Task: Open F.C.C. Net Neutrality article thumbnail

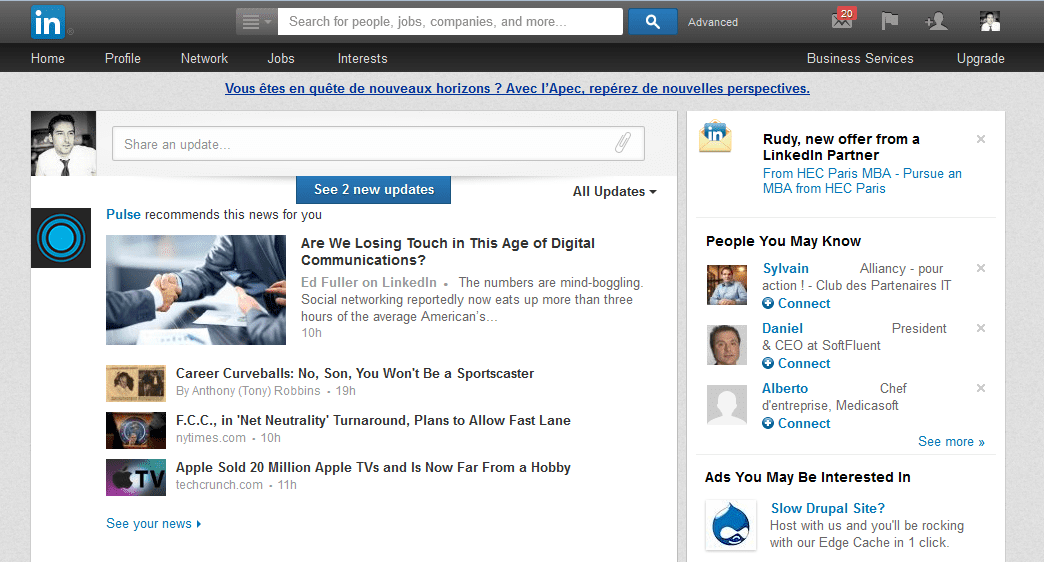Action: point(136,430)
